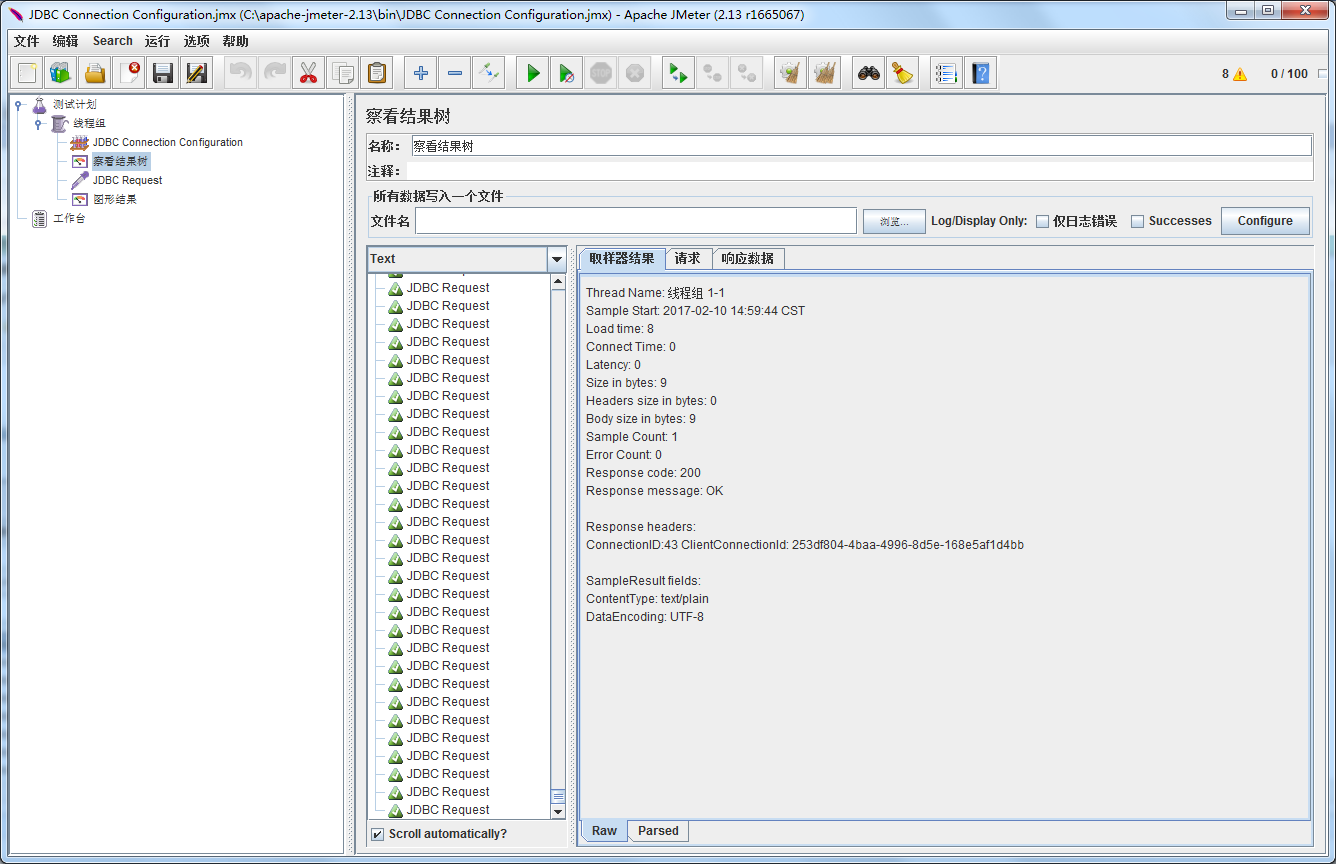The height and width of the screenshot is (864, 1336).
Task: Toggle Scroll automatically checkbox
Action: point(377,834)
